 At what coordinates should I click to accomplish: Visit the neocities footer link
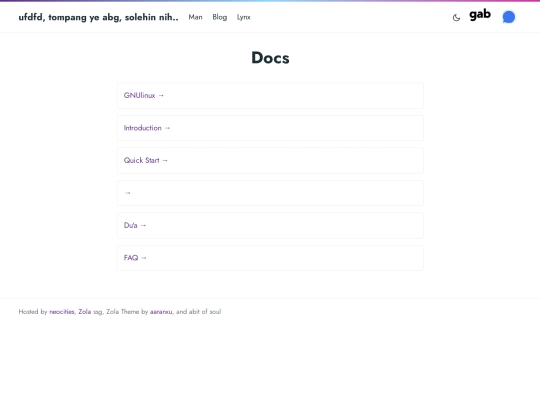point(62,312)
